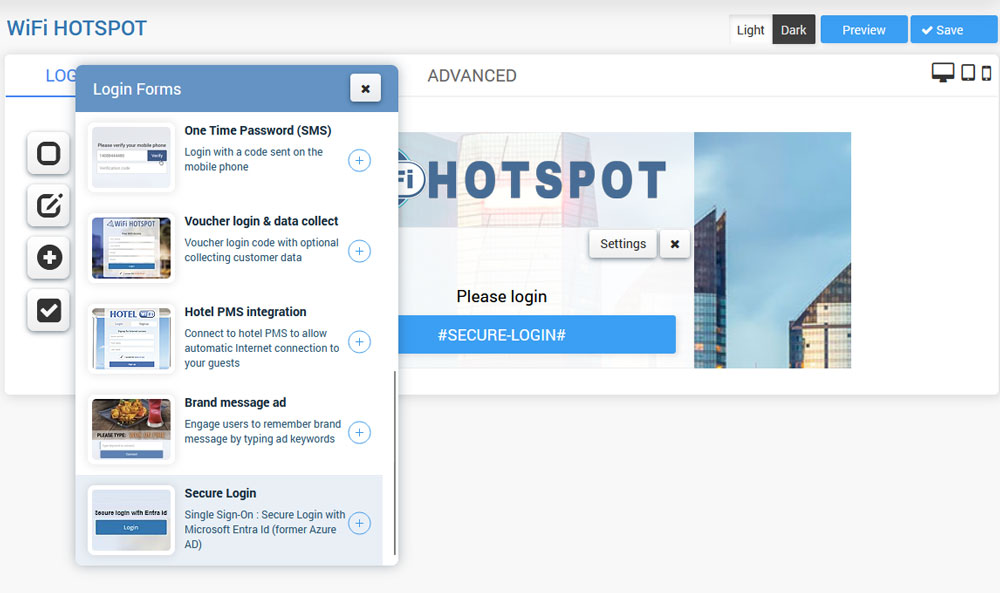Add the Secure Login form
Viewport: 1000px width, 593px height.
pos(359,523)
